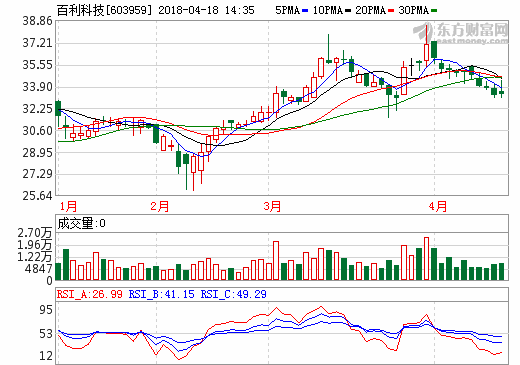
Task: Click the tall red volume bar in early March
Action: 276,261
